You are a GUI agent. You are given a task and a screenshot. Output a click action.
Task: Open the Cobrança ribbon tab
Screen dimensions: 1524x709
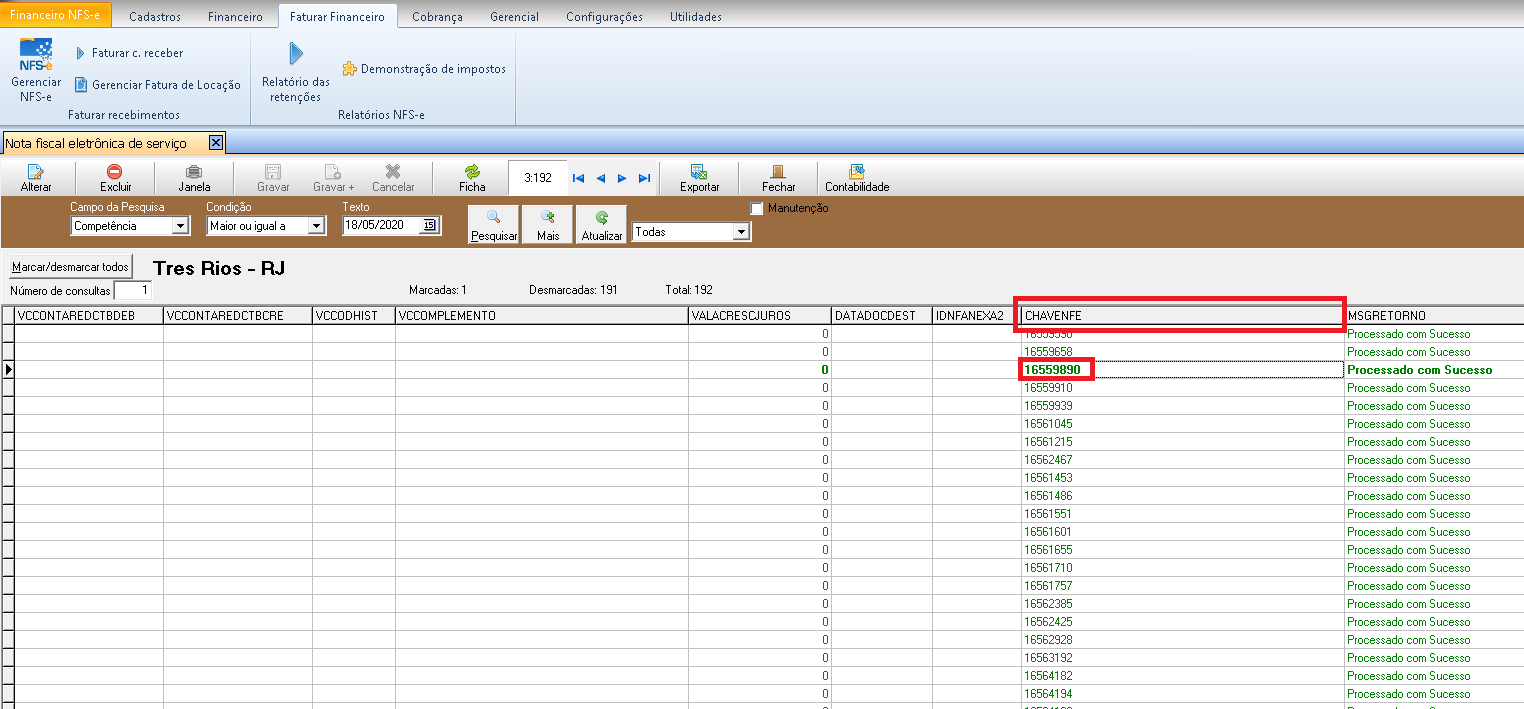(437, 17)
